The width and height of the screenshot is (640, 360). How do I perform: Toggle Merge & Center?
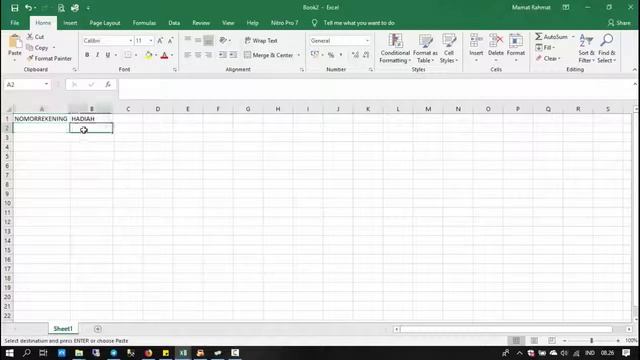point(269,55)
